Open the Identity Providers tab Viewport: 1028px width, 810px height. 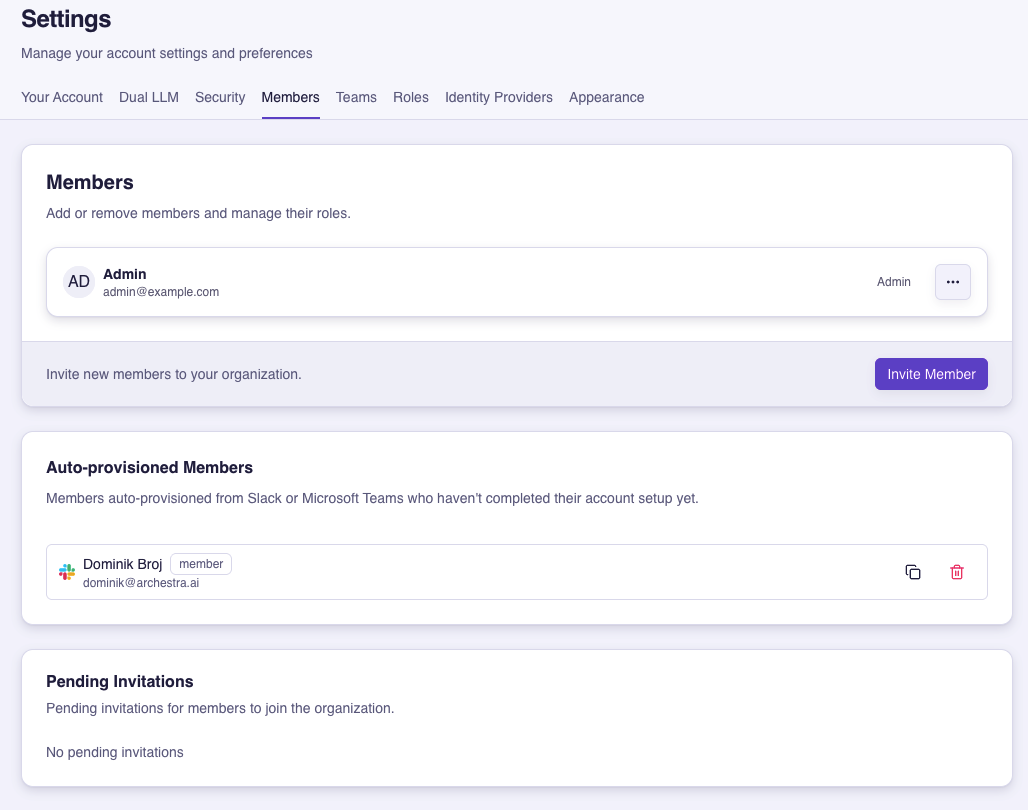[x=499, y=97]
